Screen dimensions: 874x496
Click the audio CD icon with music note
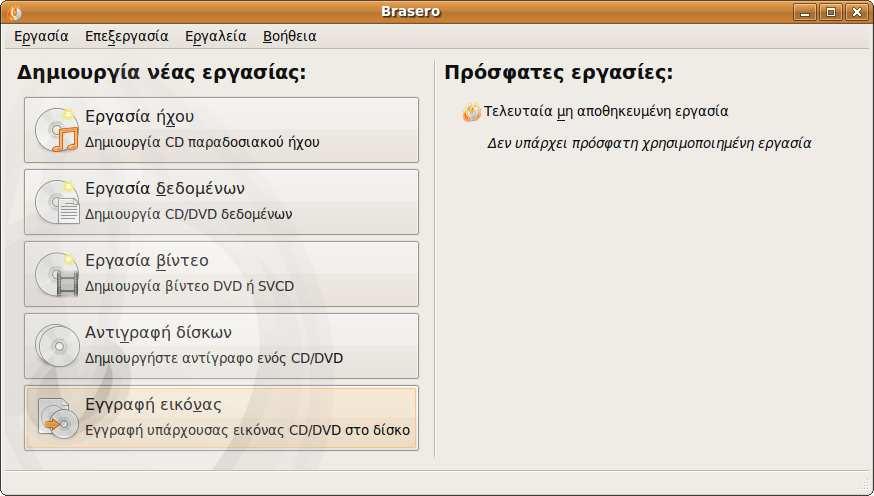57,130
